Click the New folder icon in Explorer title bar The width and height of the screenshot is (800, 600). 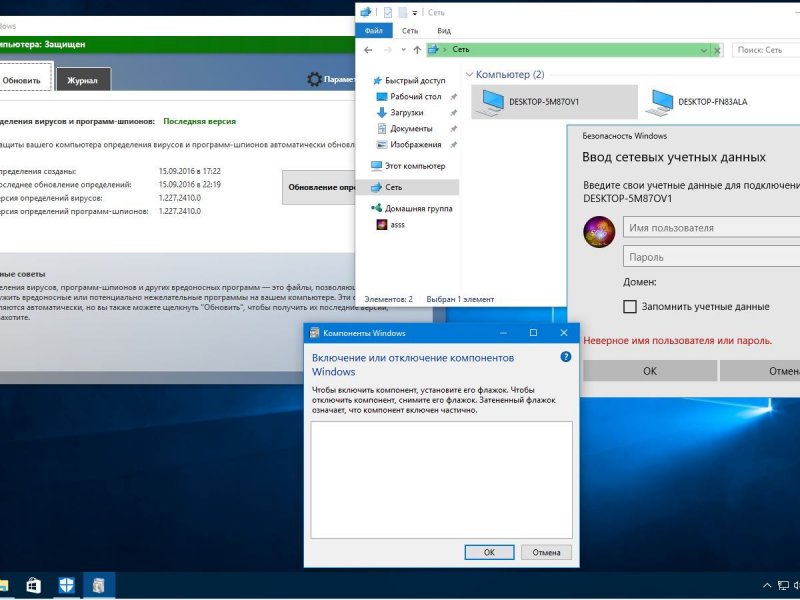[403, 12]
